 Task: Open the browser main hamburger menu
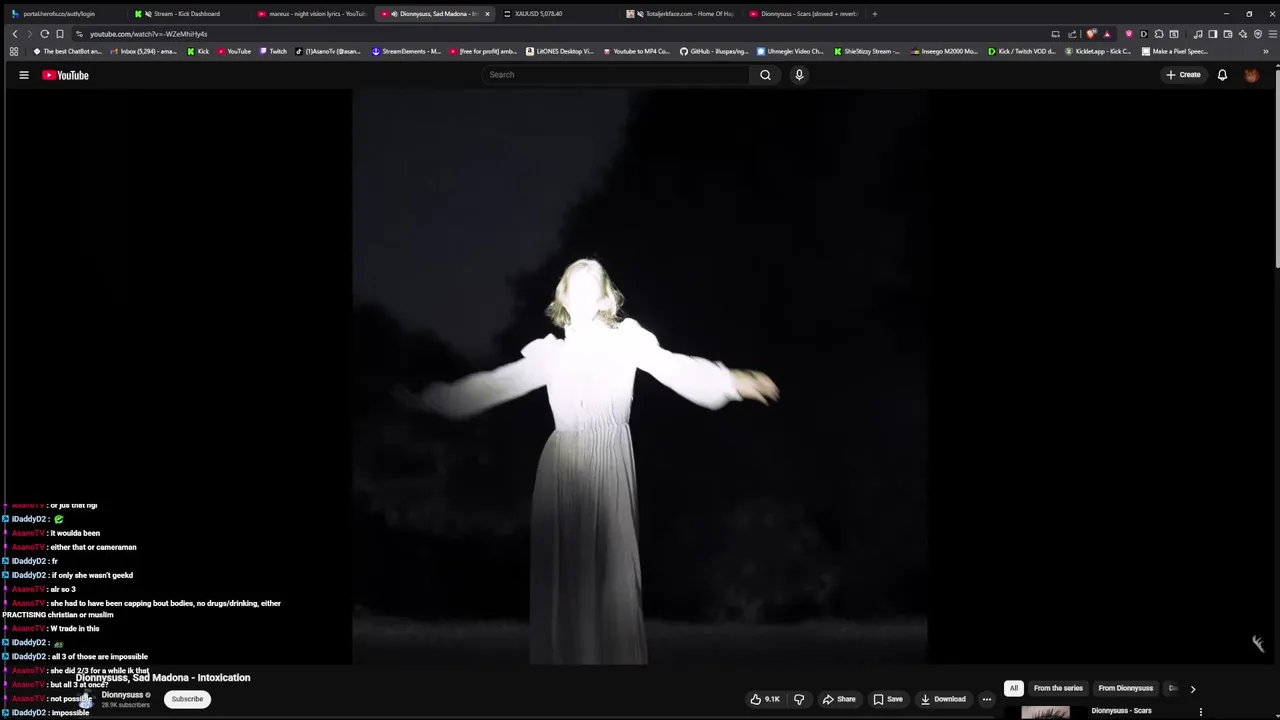[x=1272, y=34]
